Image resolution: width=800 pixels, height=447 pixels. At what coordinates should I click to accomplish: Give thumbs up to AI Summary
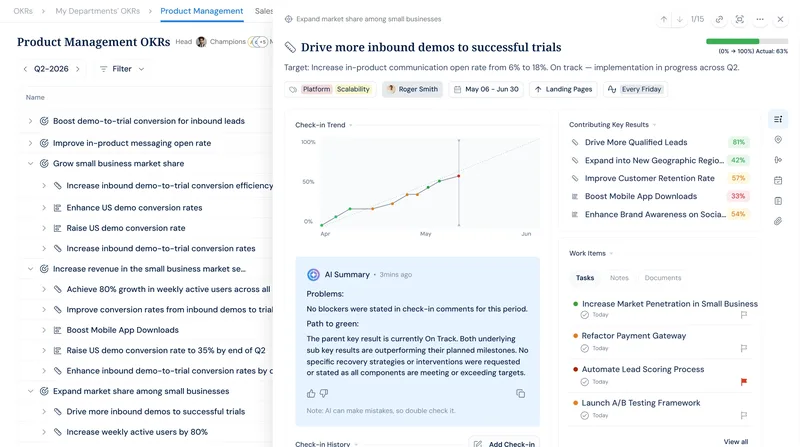311,393
